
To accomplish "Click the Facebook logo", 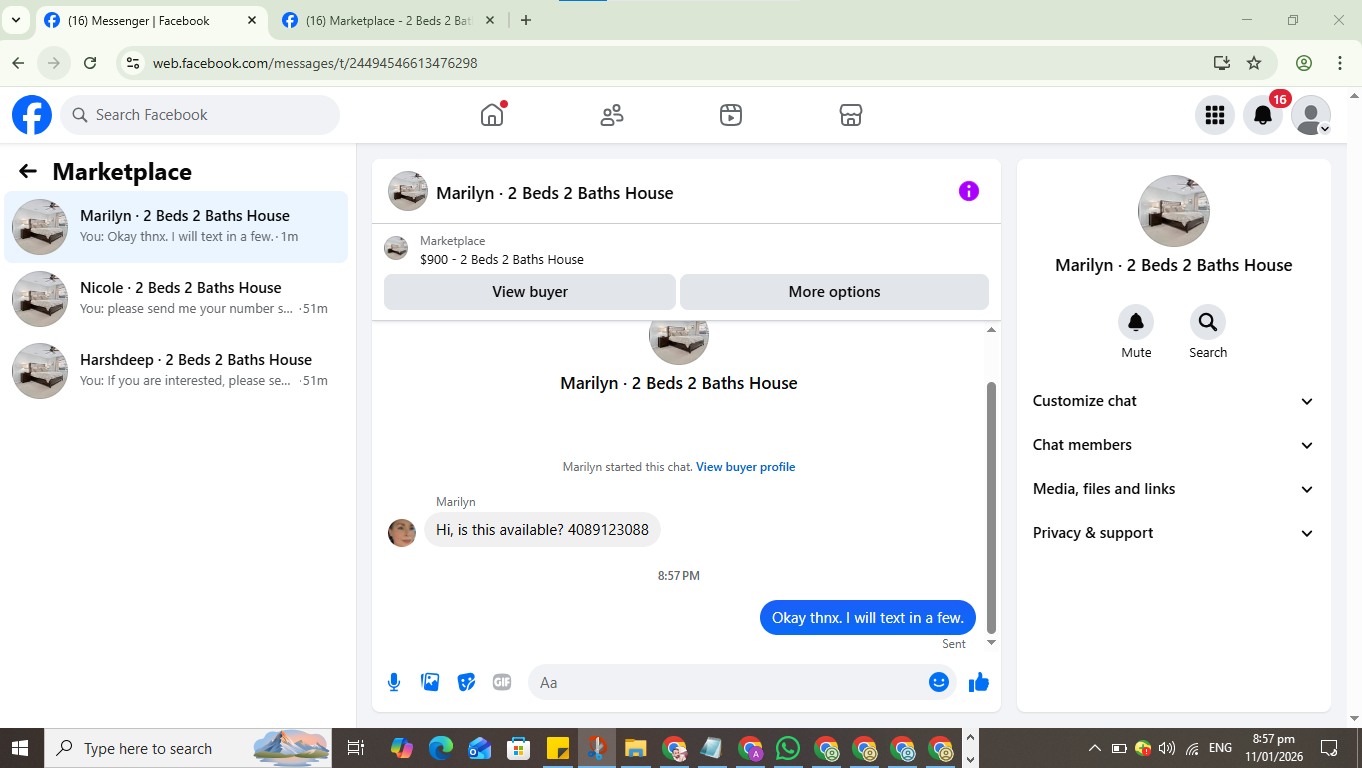I will click(x=32, y=115).
